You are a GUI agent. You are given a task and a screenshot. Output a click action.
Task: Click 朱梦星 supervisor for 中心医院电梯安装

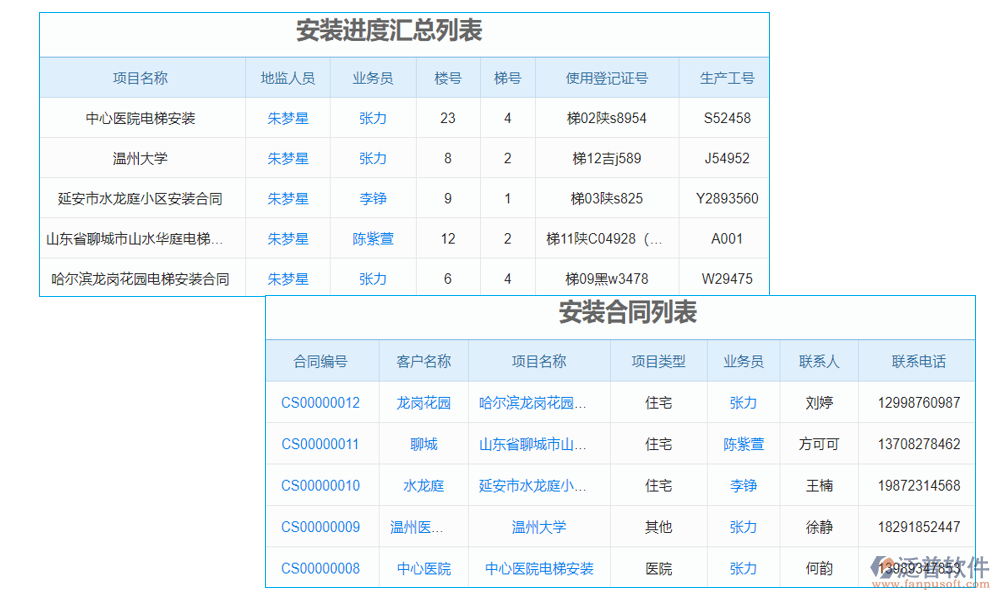287,117
